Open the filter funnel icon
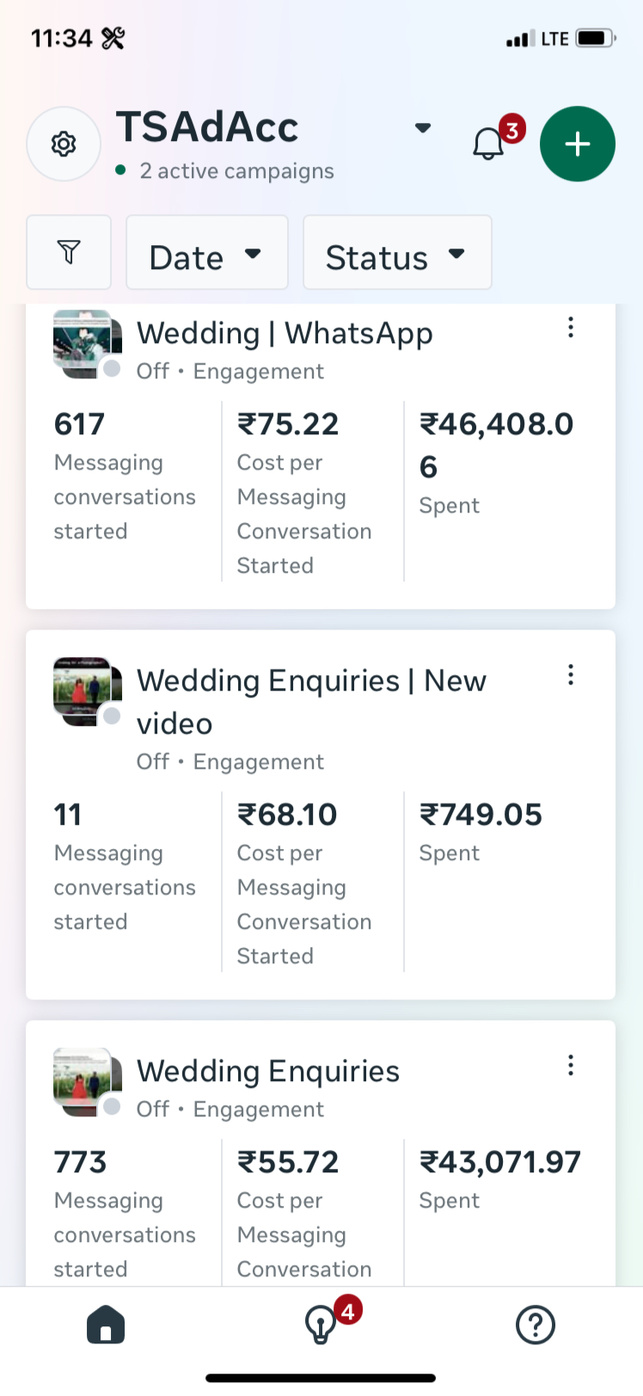The width and height of the screenshot is (643, 1396). click(68, 252)
